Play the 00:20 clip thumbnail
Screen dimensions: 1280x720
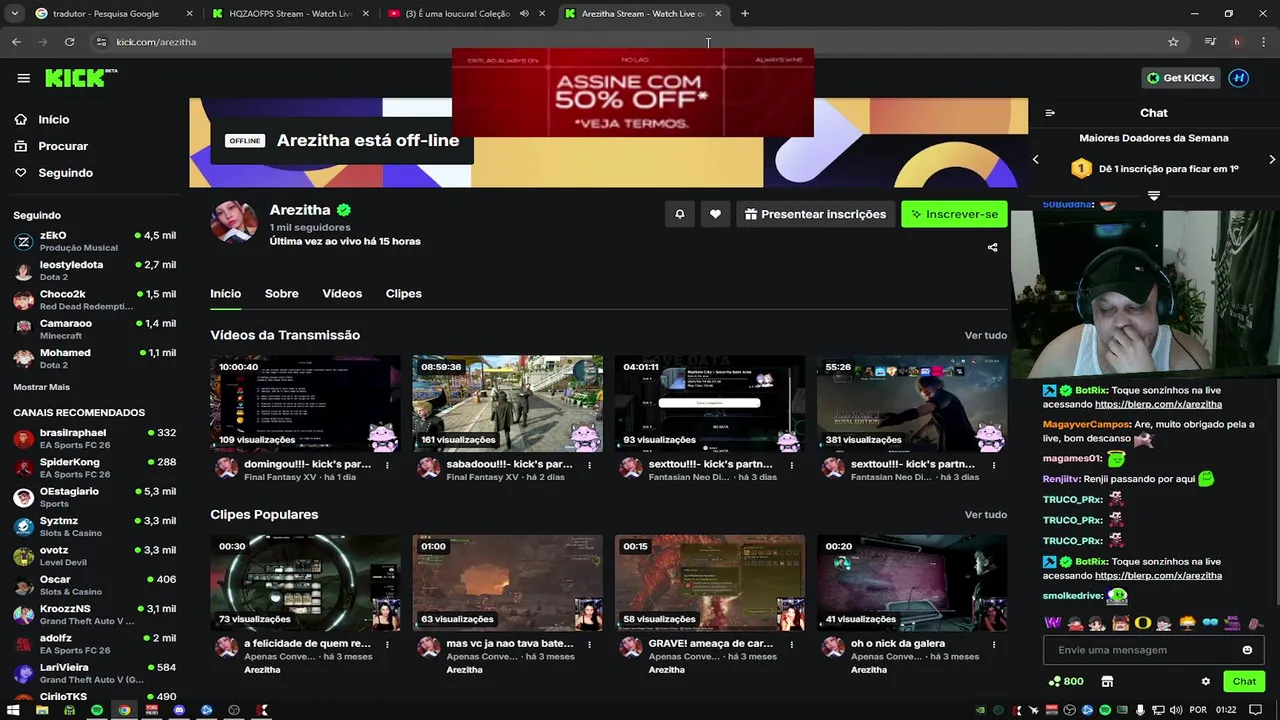point(912,583)
